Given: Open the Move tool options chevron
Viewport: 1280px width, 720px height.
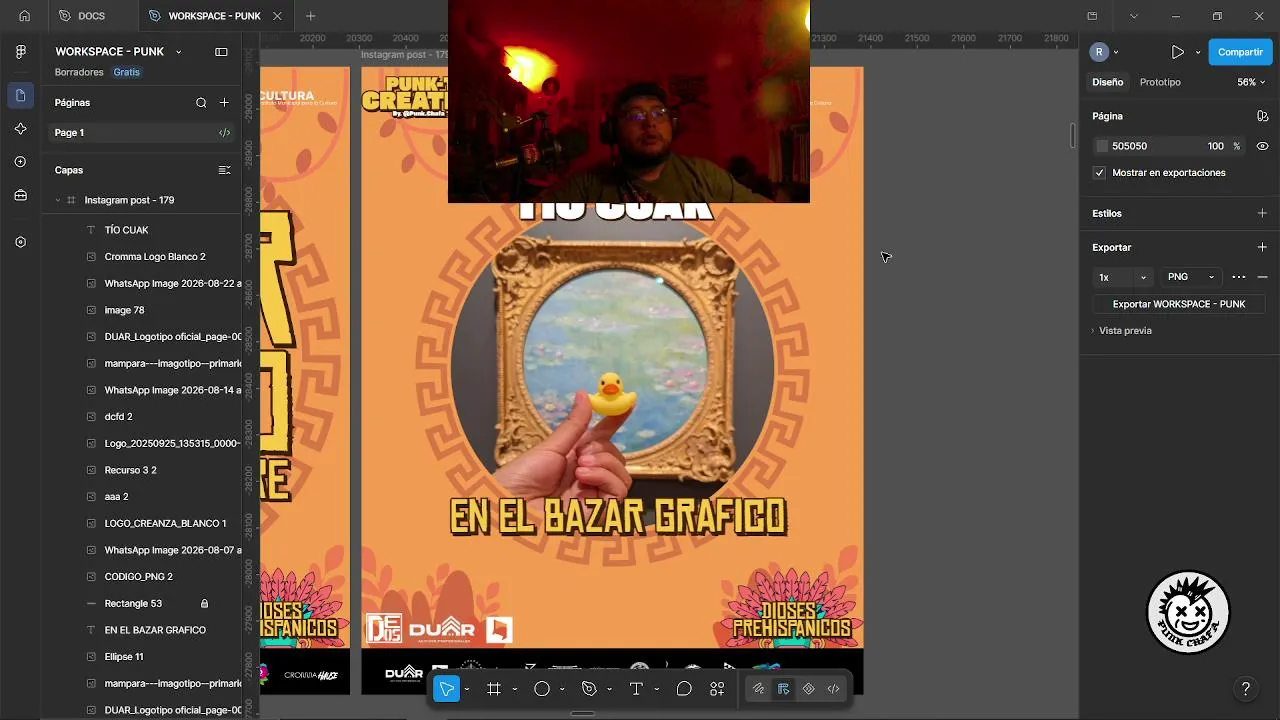Looking at the screenshot, I should pyautogui.click(x=467, y=689).
